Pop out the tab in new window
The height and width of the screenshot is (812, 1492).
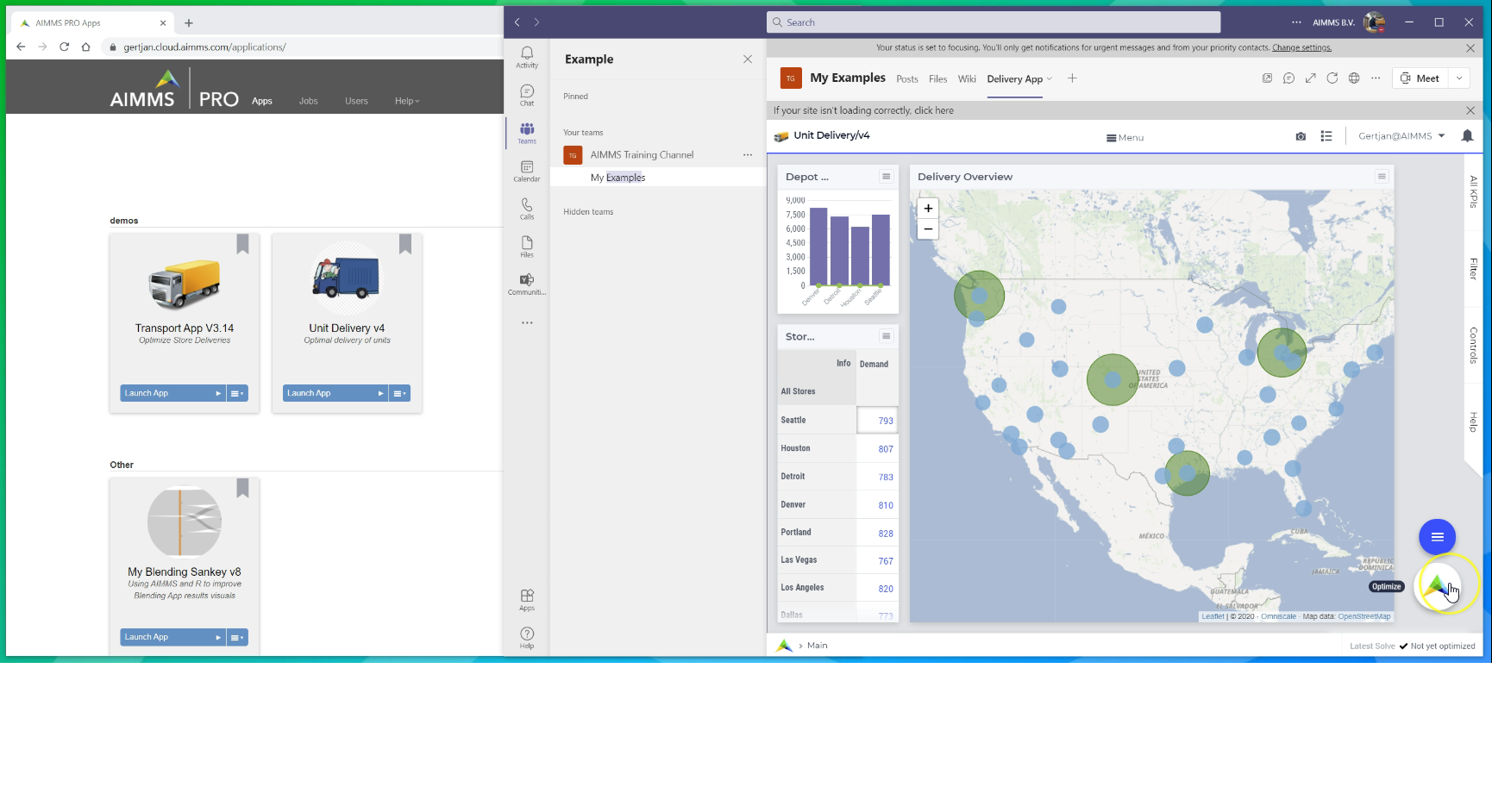[1267, 78]
